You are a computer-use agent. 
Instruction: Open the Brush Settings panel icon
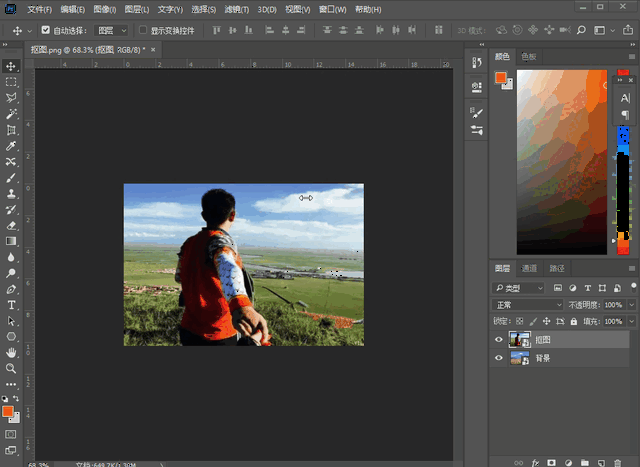pos(477,113)
